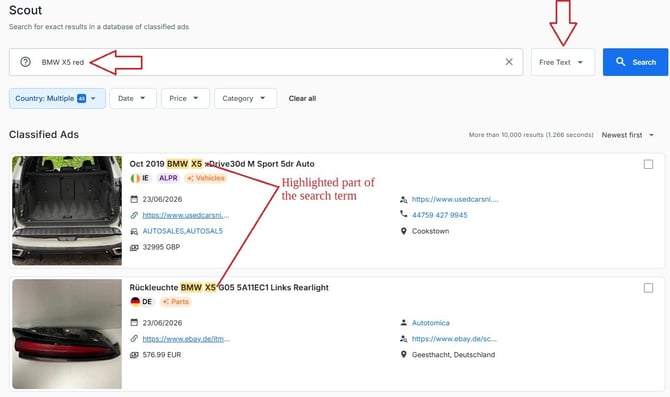Click the ALPR tag on the first ad
Image resolution: width=670 pixels, height=397 pixels.
[x=168, y=178]
